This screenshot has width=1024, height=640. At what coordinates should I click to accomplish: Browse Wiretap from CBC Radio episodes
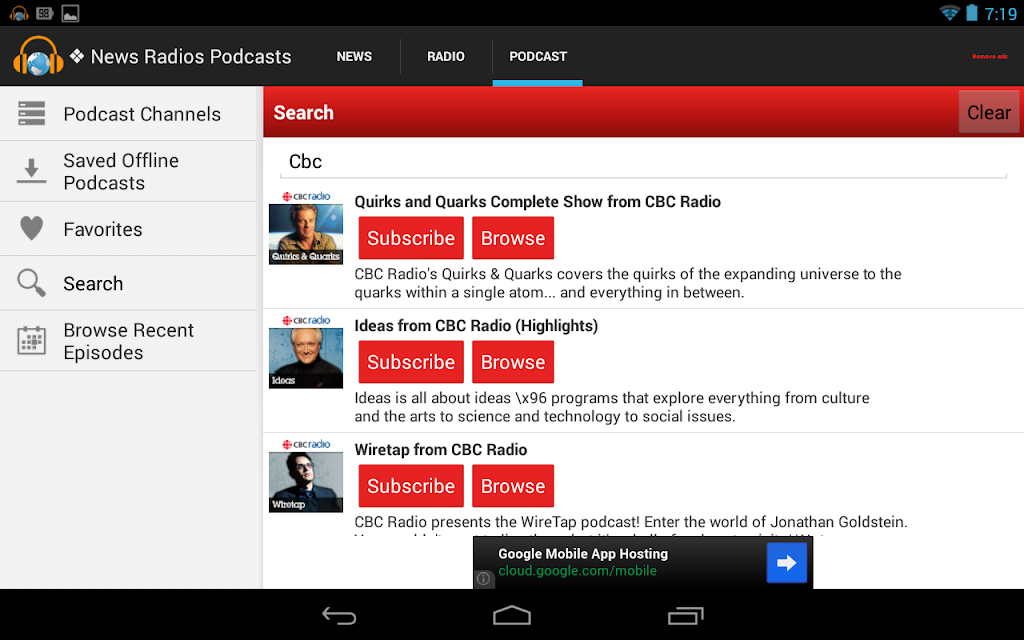coord(513,486)
